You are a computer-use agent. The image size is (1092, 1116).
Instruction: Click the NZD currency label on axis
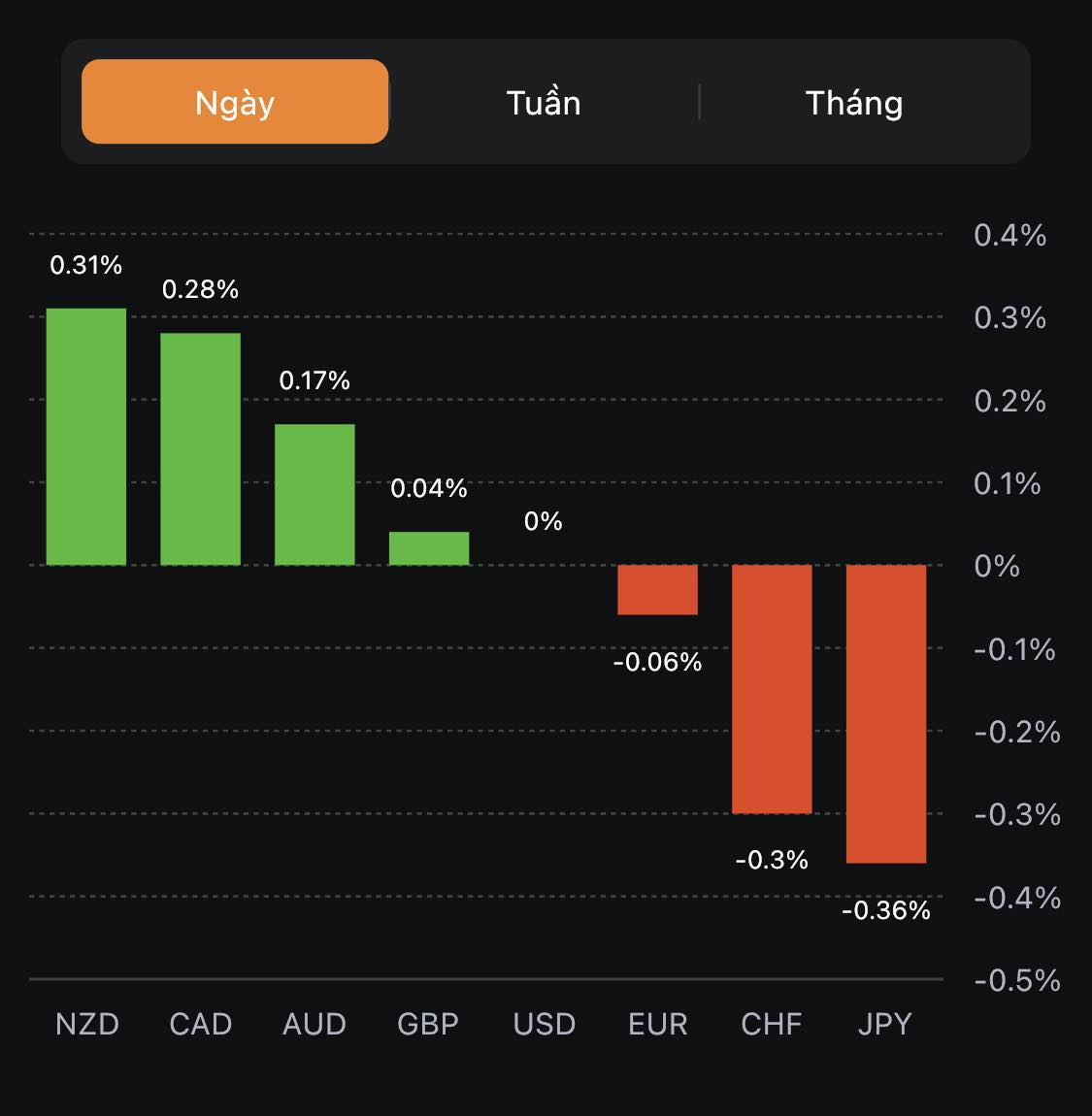click(x=86, y=1024)
